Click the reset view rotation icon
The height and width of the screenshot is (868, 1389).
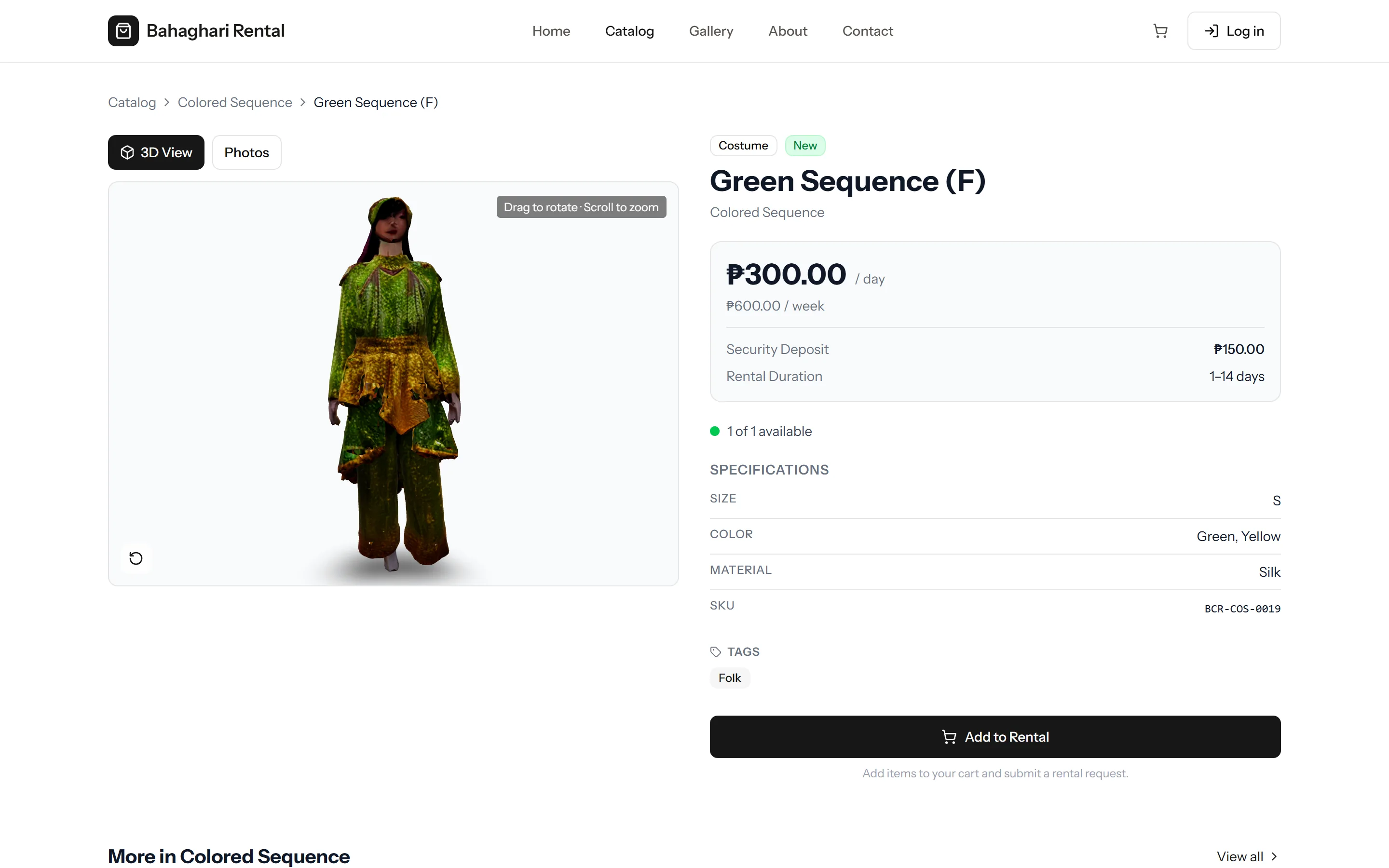pyautogui.click(x=136, y=558)
